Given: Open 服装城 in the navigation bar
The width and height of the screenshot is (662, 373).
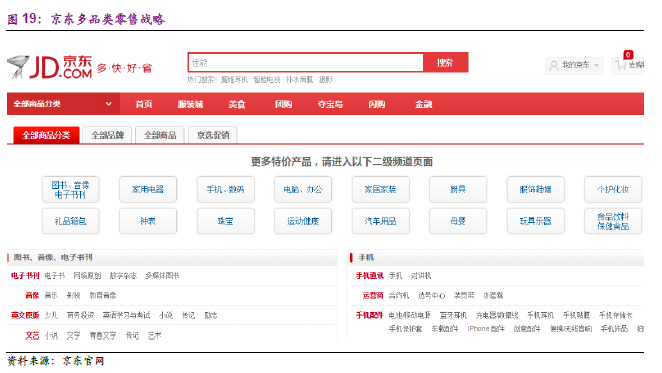Looking at the screenshot, I should 190,104.
